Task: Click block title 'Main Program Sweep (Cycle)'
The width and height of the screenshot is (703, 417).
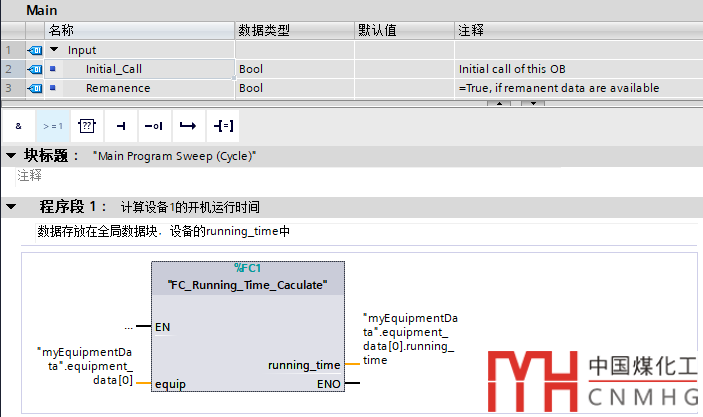Action: pyautogui.click(x=174, y=156)
